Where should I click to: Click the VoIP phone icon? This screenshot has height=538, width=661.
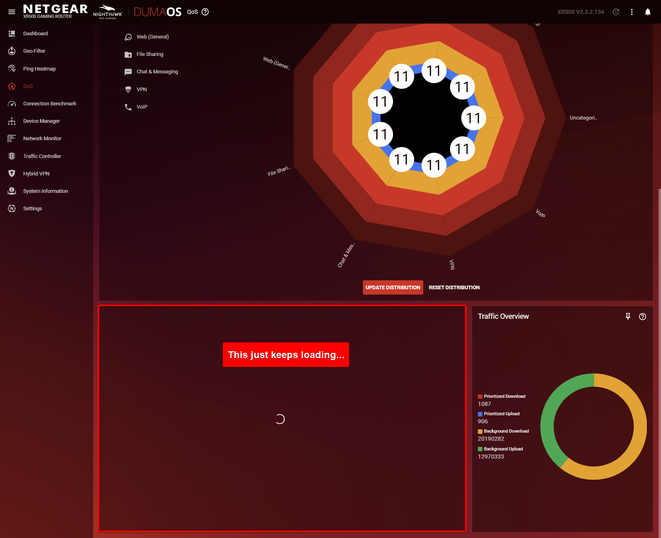coord(128,107)
